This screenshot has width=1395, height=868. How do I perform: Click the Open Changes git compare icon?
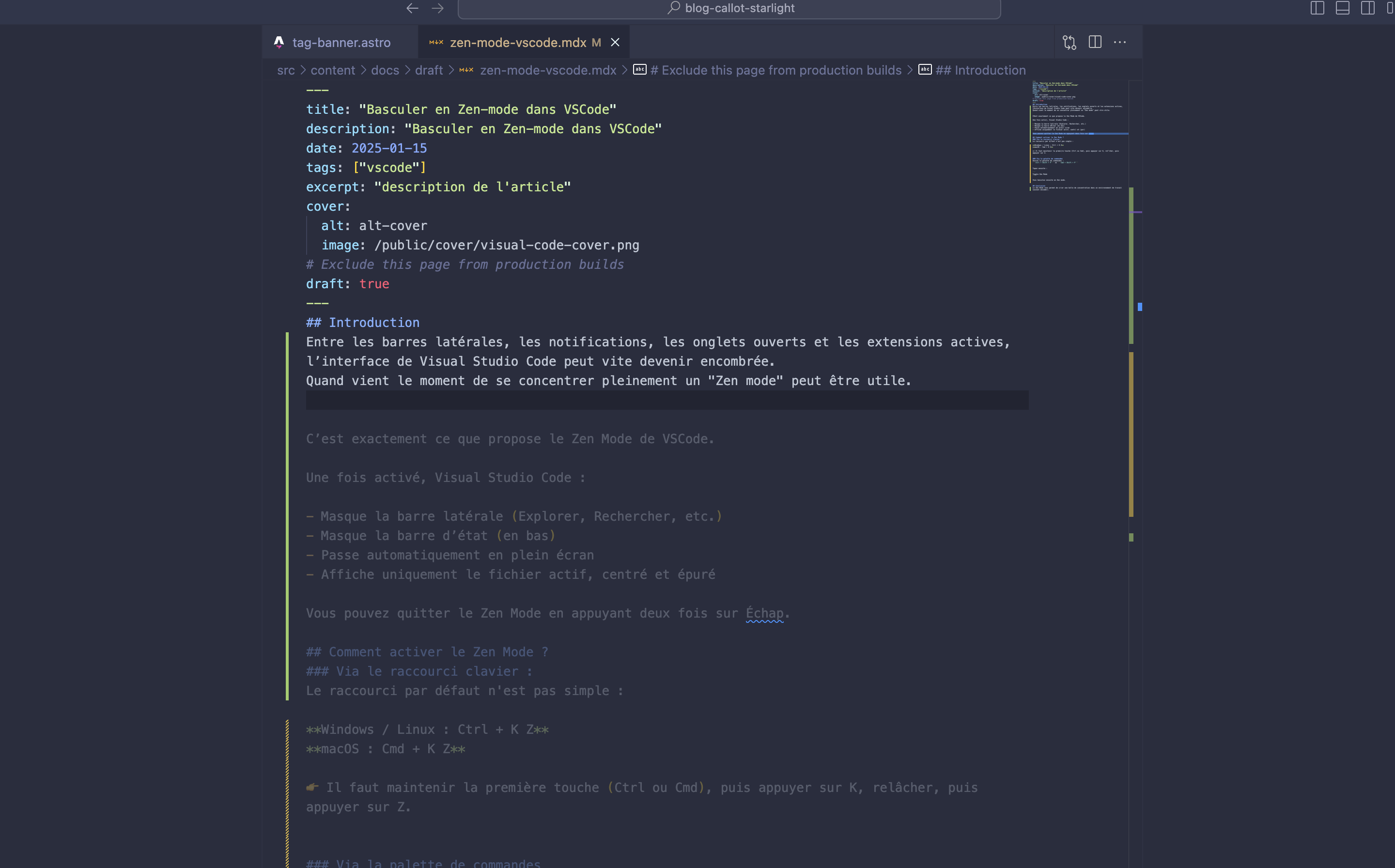coord(1069,43)
